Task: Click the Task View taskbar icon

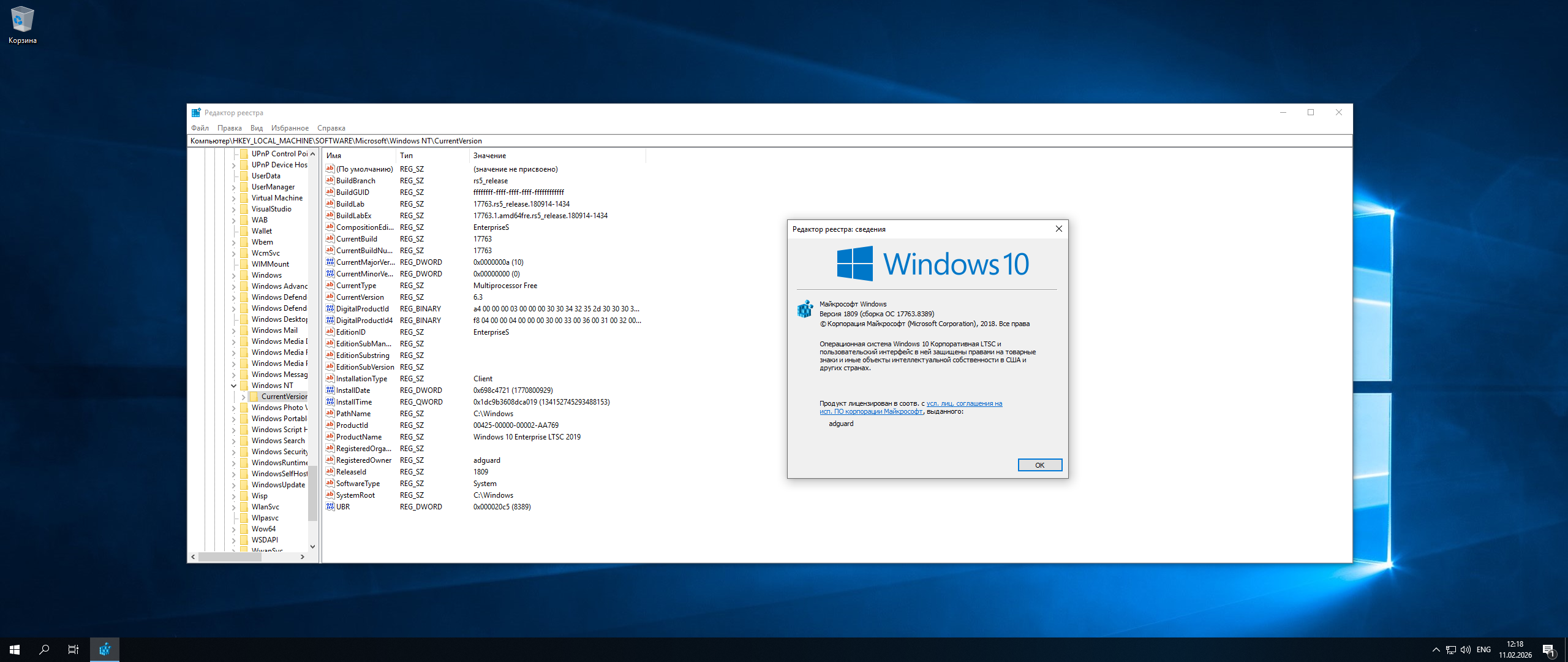Action: pyautogui.click(x=73, y=650)
